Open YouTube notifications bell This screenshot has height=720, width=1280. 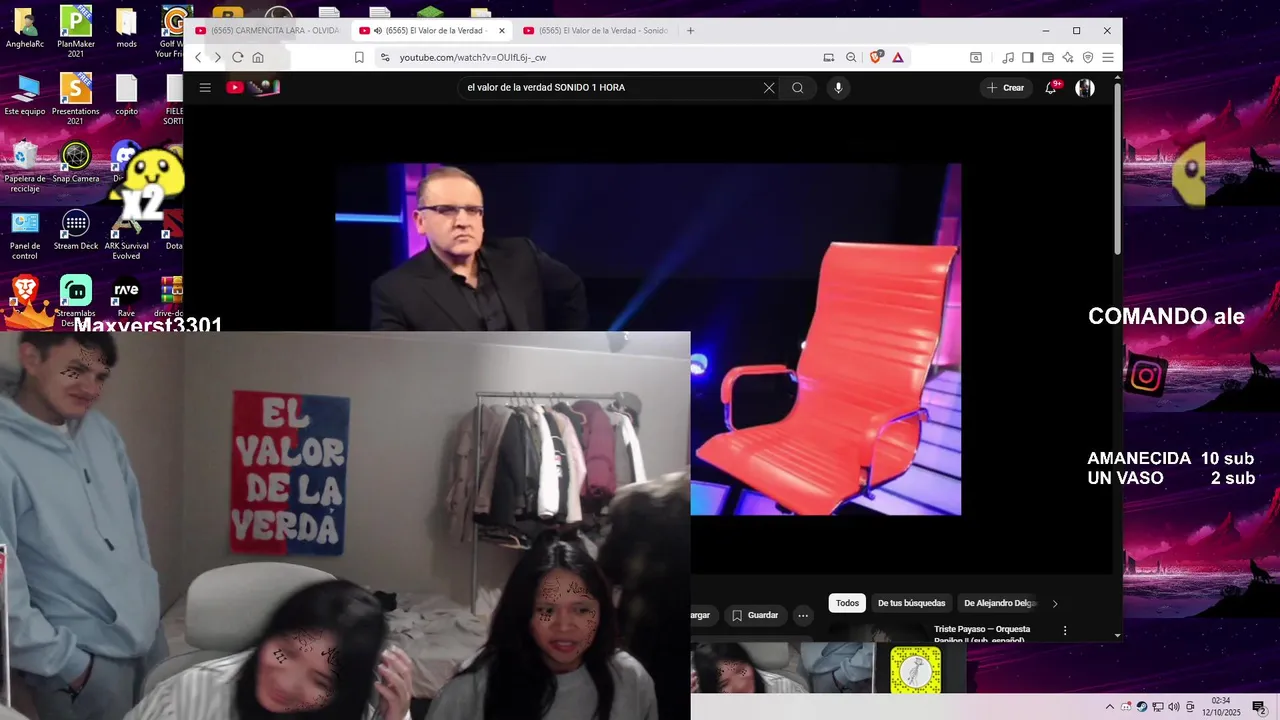pos(1051,88)
